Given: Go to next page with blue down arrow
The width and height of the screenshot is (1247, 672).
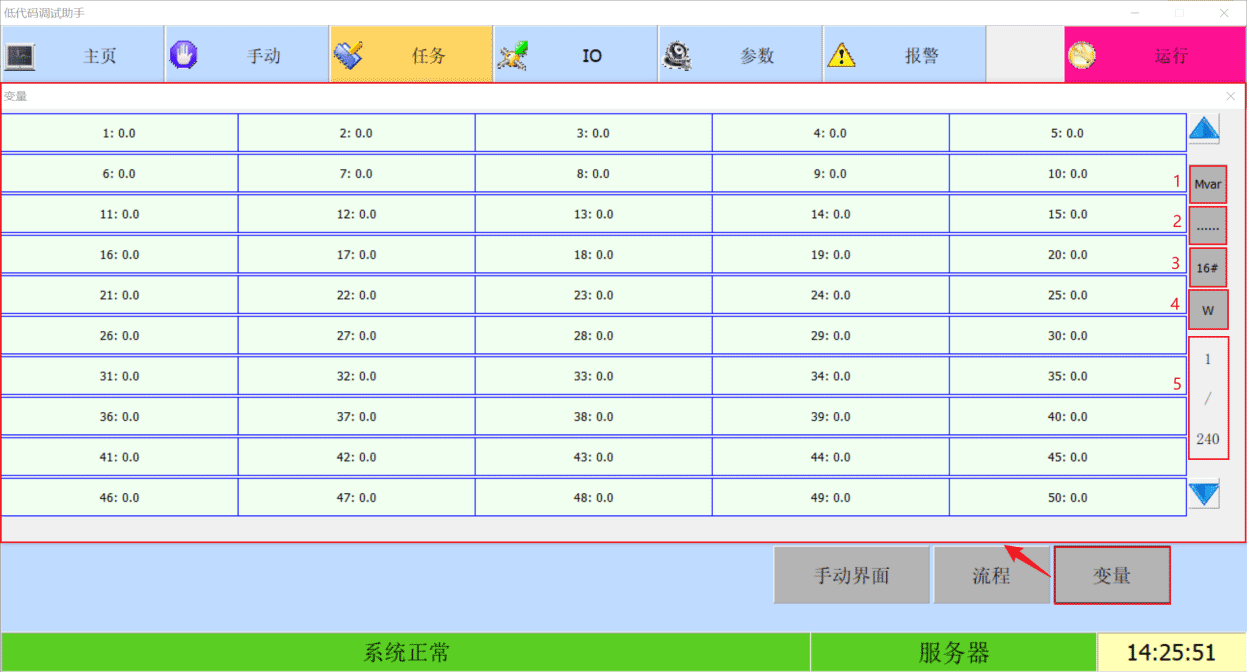Looking at the screenshot, I should pyautogui.click(x=1204, y=494).
